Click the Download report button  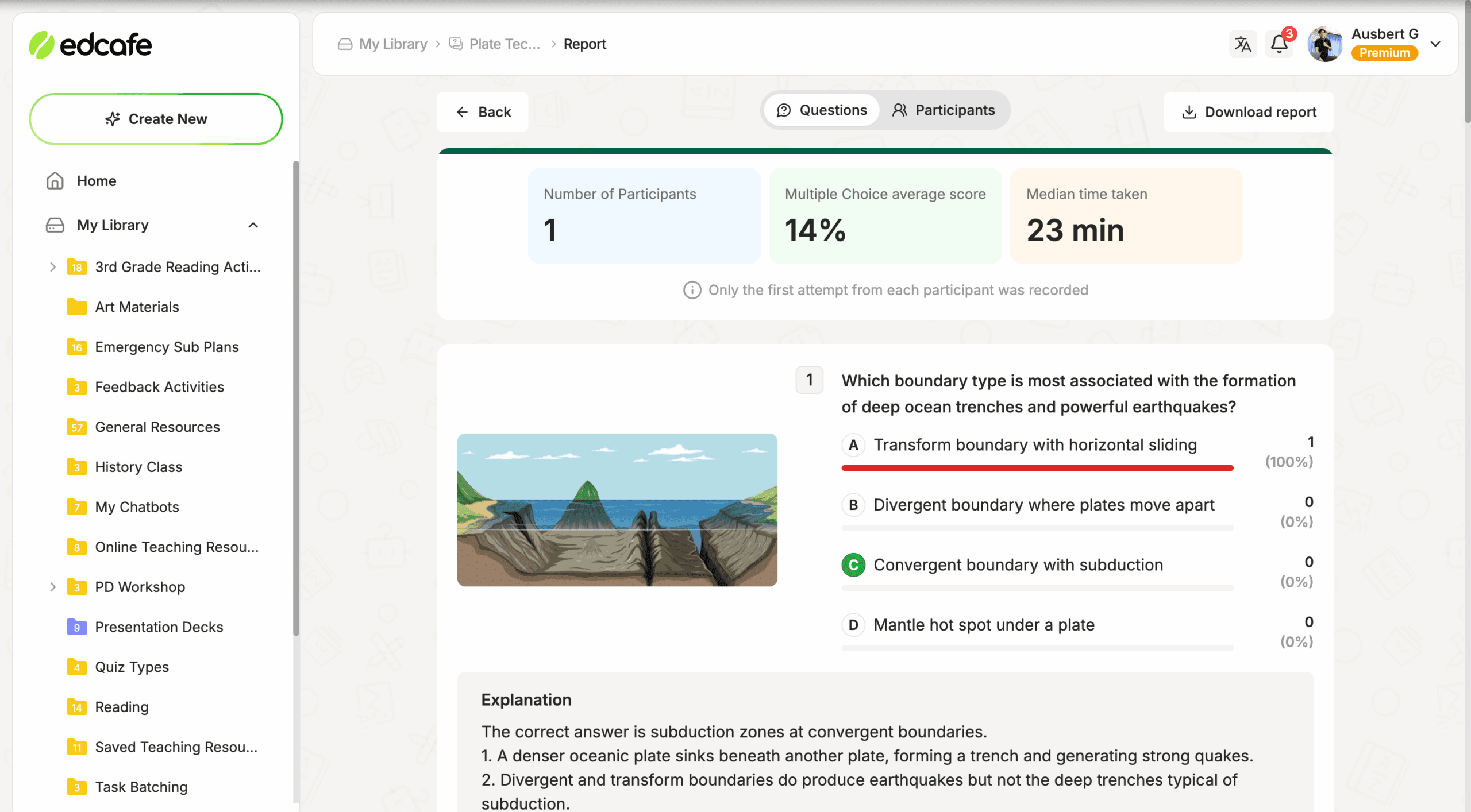coord(1249,112)
